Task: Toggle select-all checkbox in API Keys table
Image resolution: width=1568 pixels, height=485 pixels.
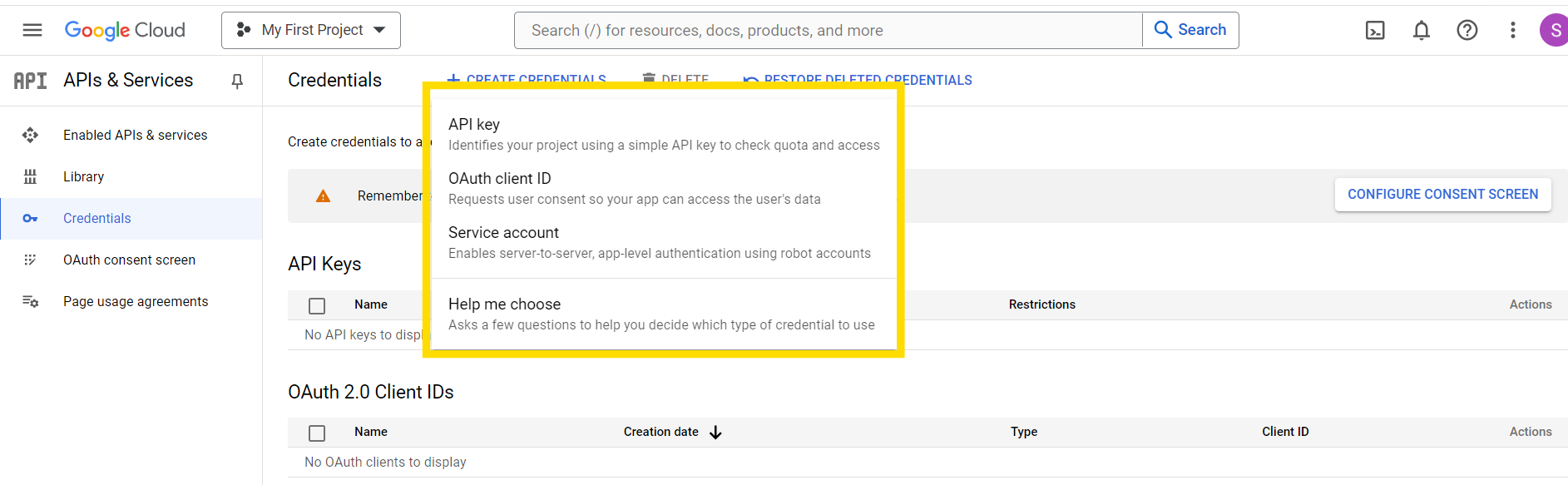Action: point(317,305)
